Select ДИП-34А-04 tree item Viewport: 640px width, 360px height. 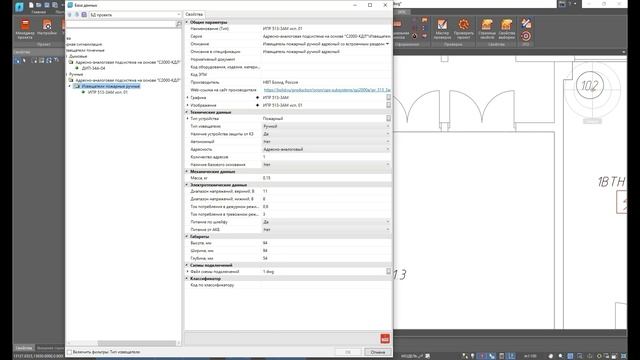tap(93, 68)
